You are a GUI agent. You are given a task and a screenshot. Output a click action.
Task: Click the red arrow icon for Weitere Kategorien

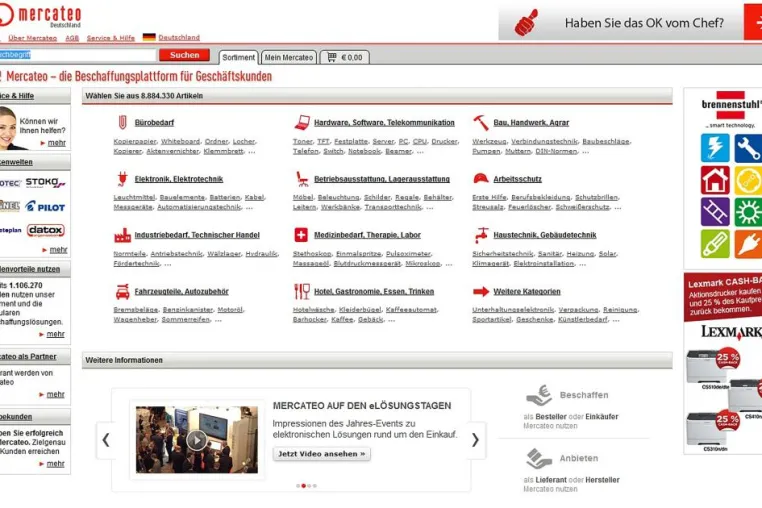coord(481,291)
